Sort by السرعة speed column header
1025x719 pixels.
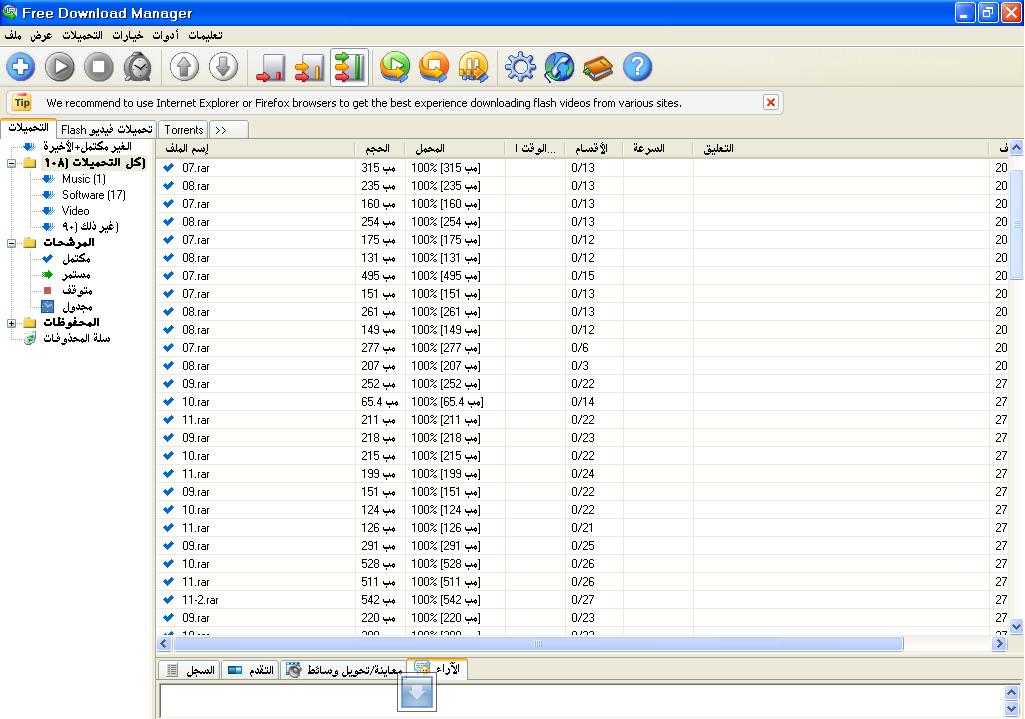pos(658,148)
